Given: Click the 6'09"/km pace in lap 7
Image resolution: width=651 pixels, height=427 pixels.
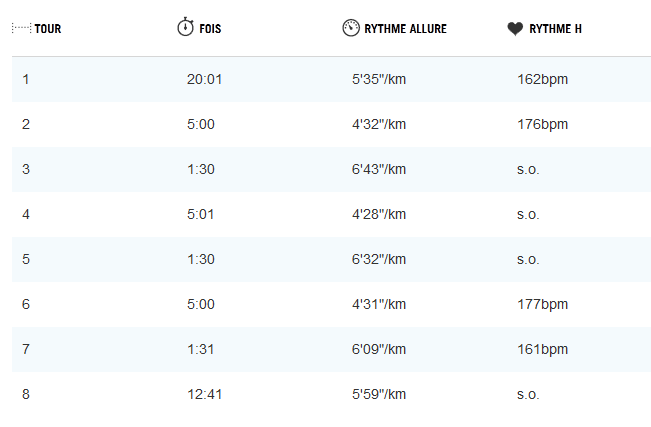Looking at the screenshot, I should [379, 349].
